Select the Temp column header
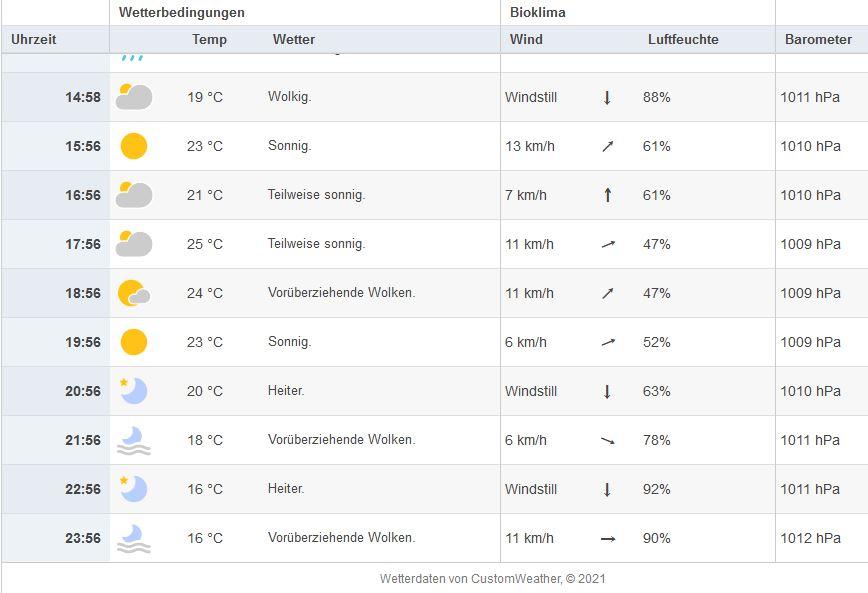Viewport: 868px width, 593px height. pos(209,39)
